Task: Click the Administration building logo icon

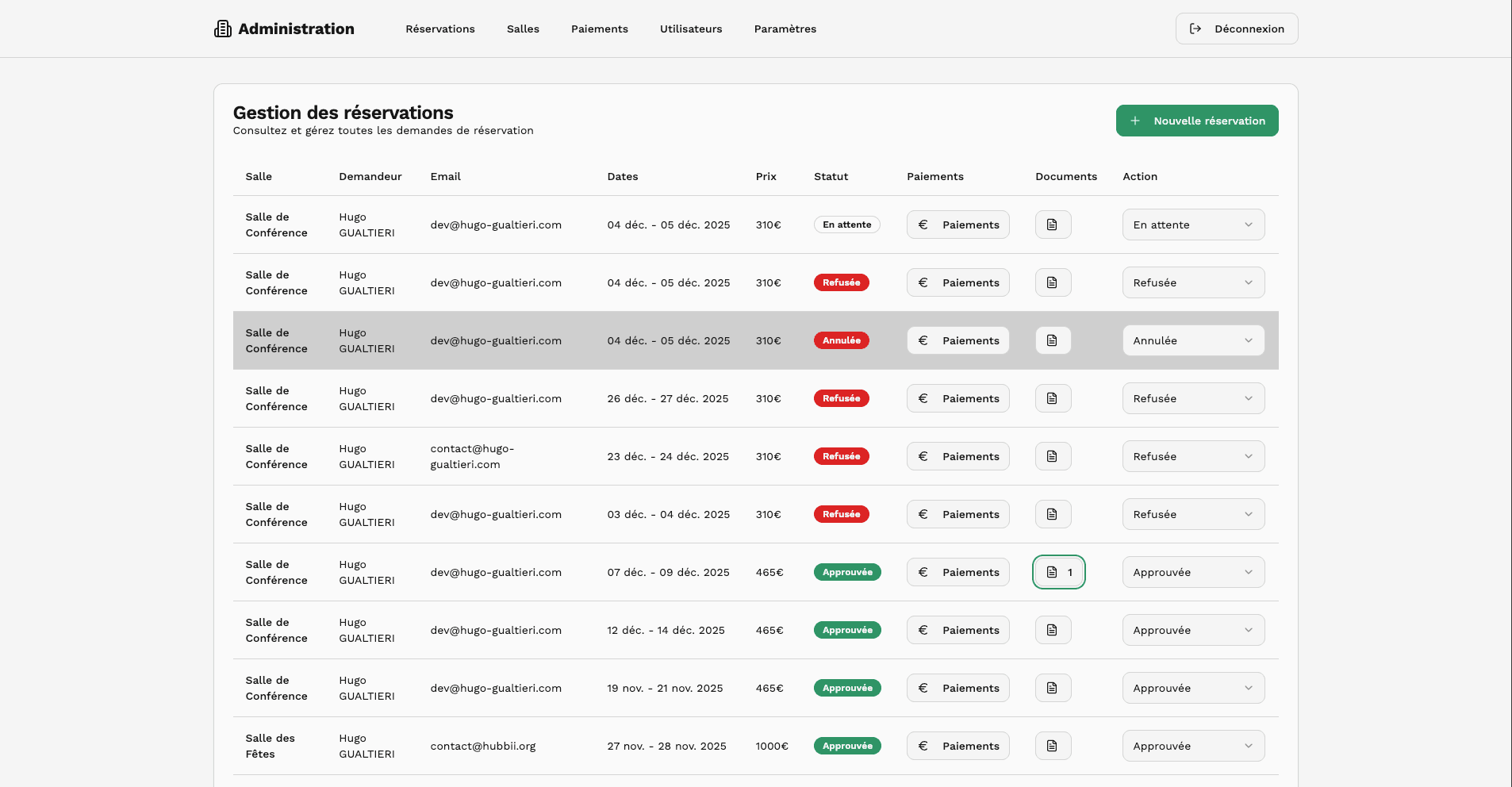Action: tap(223, 29)
